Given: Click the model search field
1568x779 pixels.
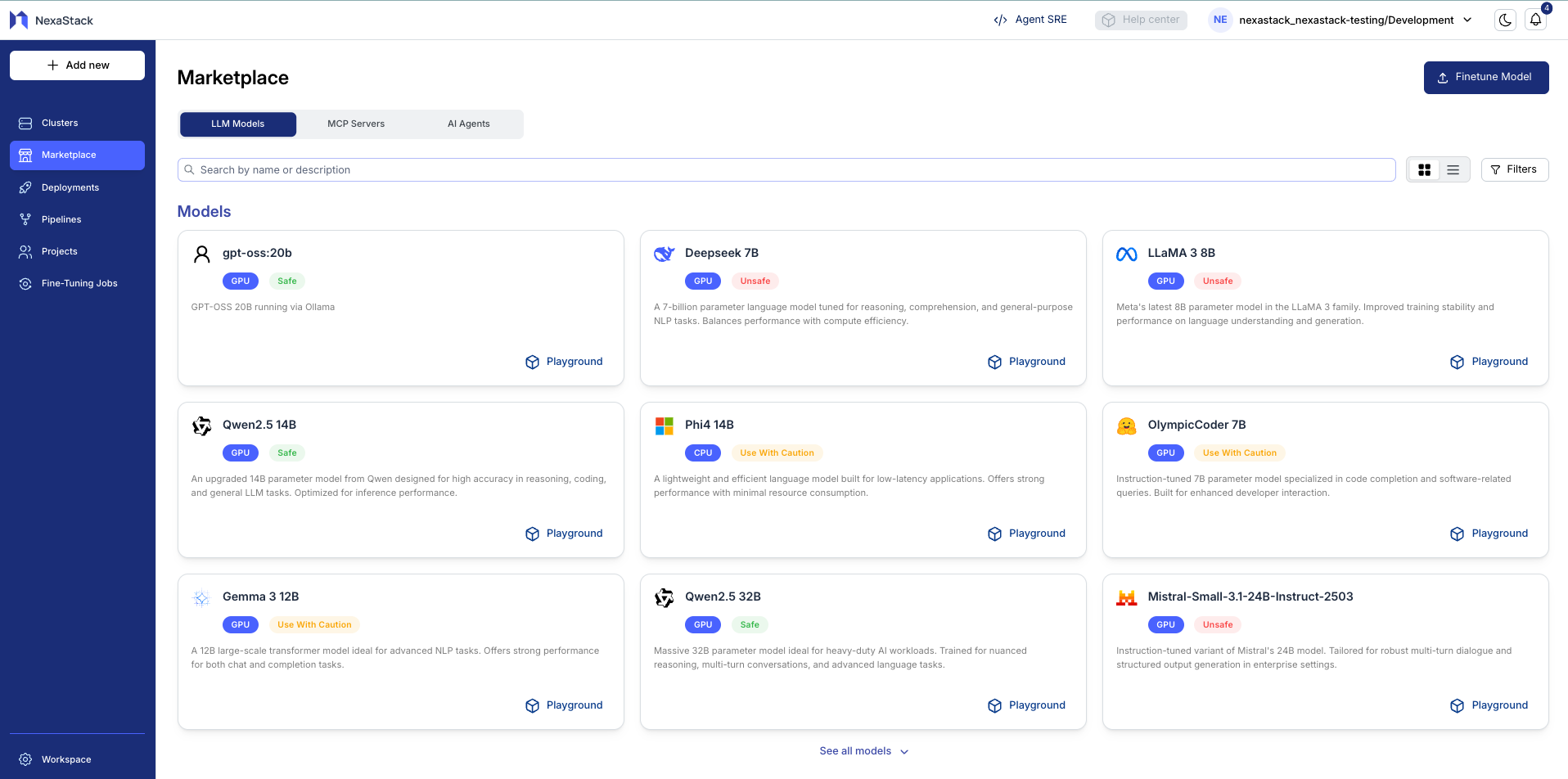Looking at the screenshot, I should [786, 170].
